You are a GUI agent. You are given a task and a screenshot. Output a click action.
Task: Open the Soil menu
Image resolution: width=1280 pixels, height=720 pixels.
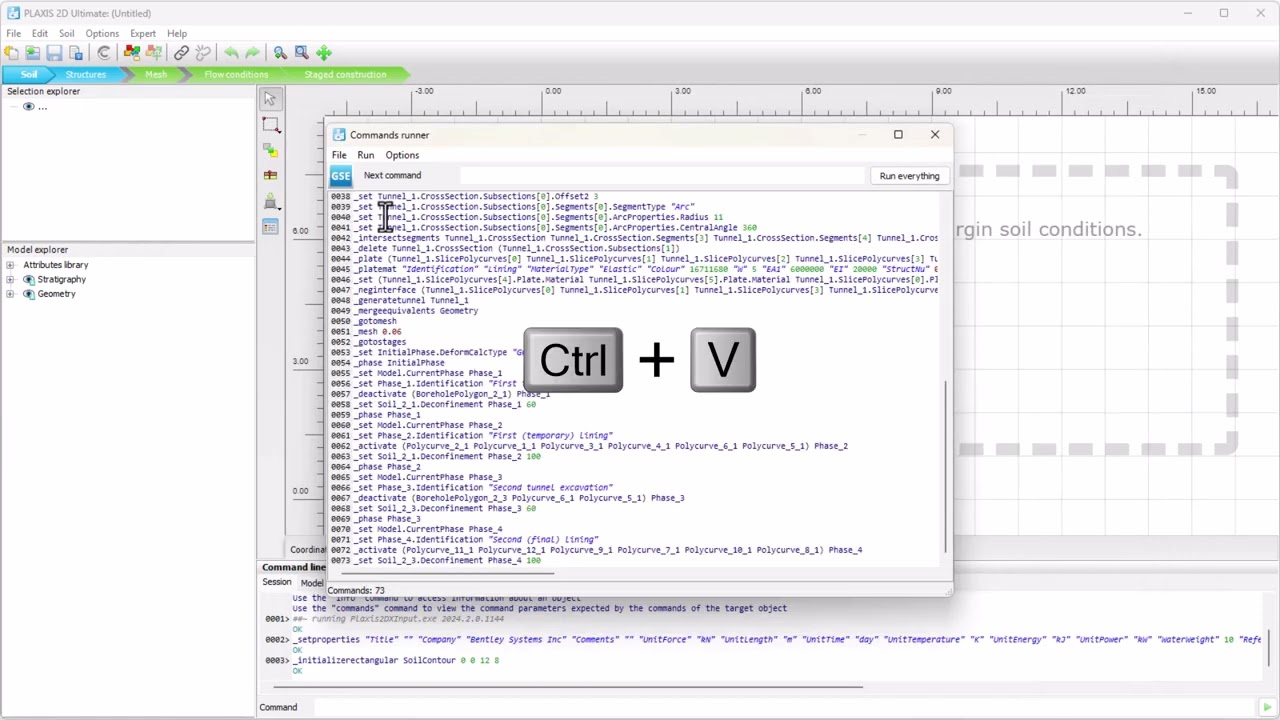click(66, 34)
